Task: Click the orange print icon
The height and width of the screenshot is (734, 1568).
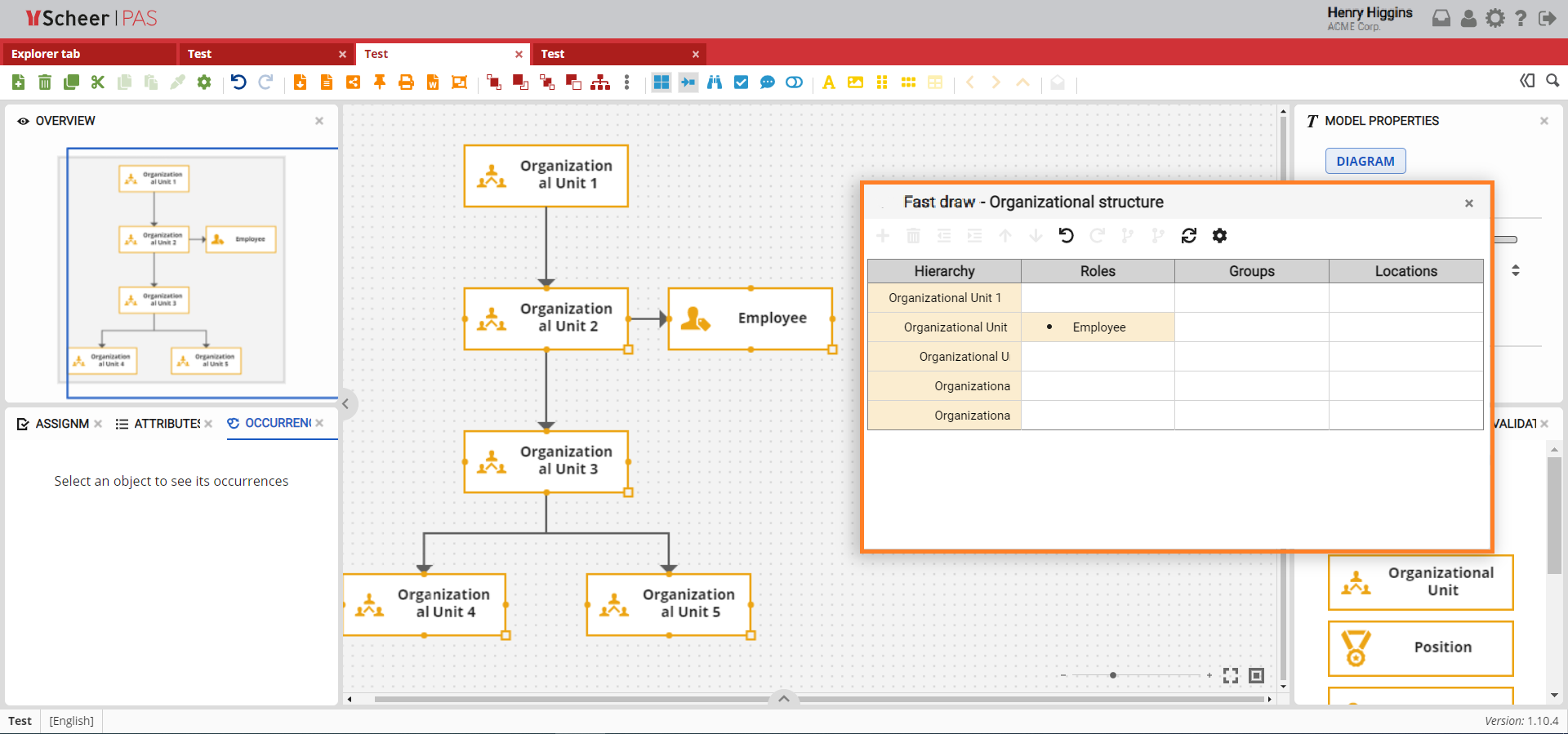Action: pos(406,82)
